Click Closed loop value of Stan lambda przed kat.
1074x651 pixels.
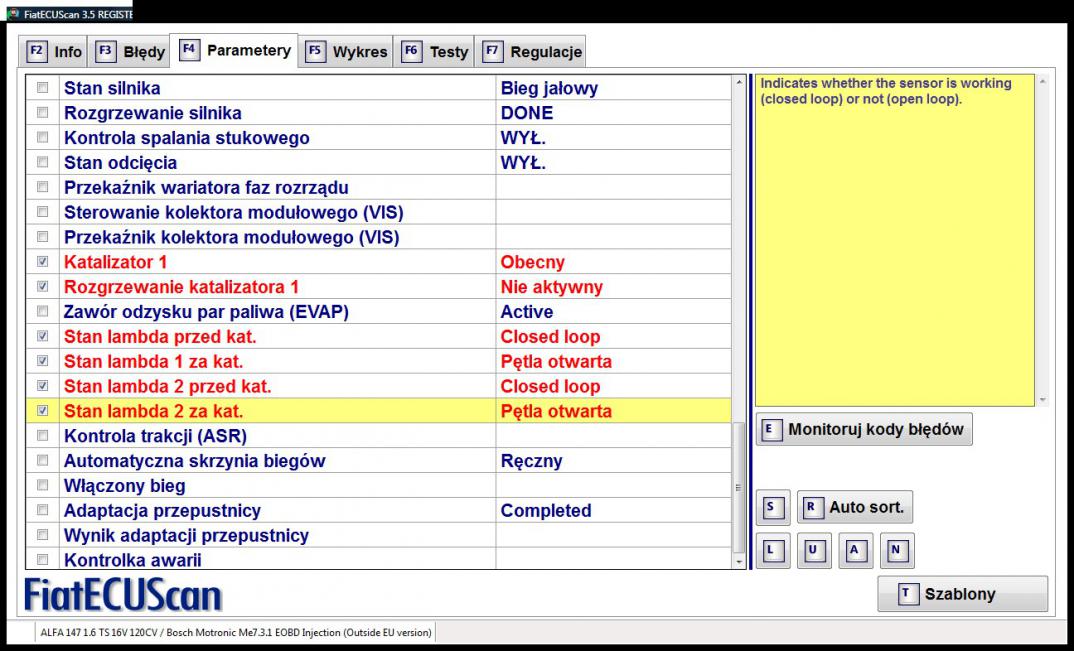[550, 337]
